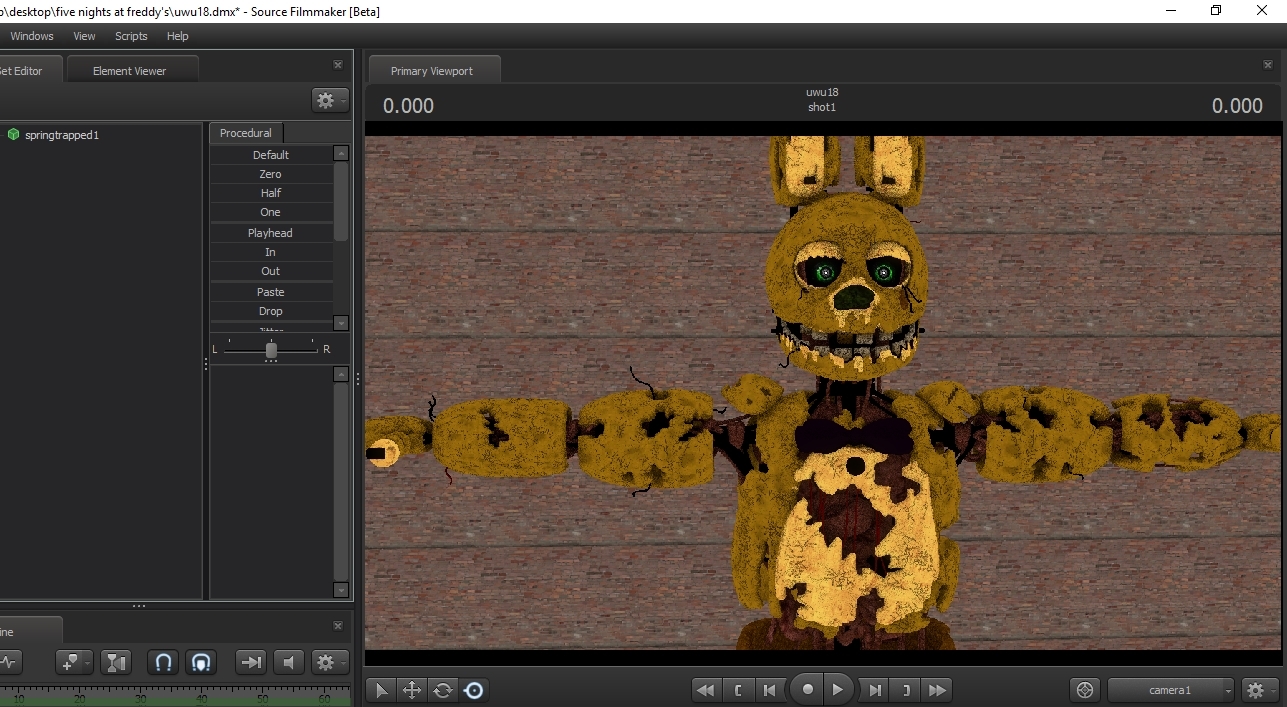Click the Playhead procedural preset
The height and width of the screenshot is (707, 1287).
pos(270,233)
